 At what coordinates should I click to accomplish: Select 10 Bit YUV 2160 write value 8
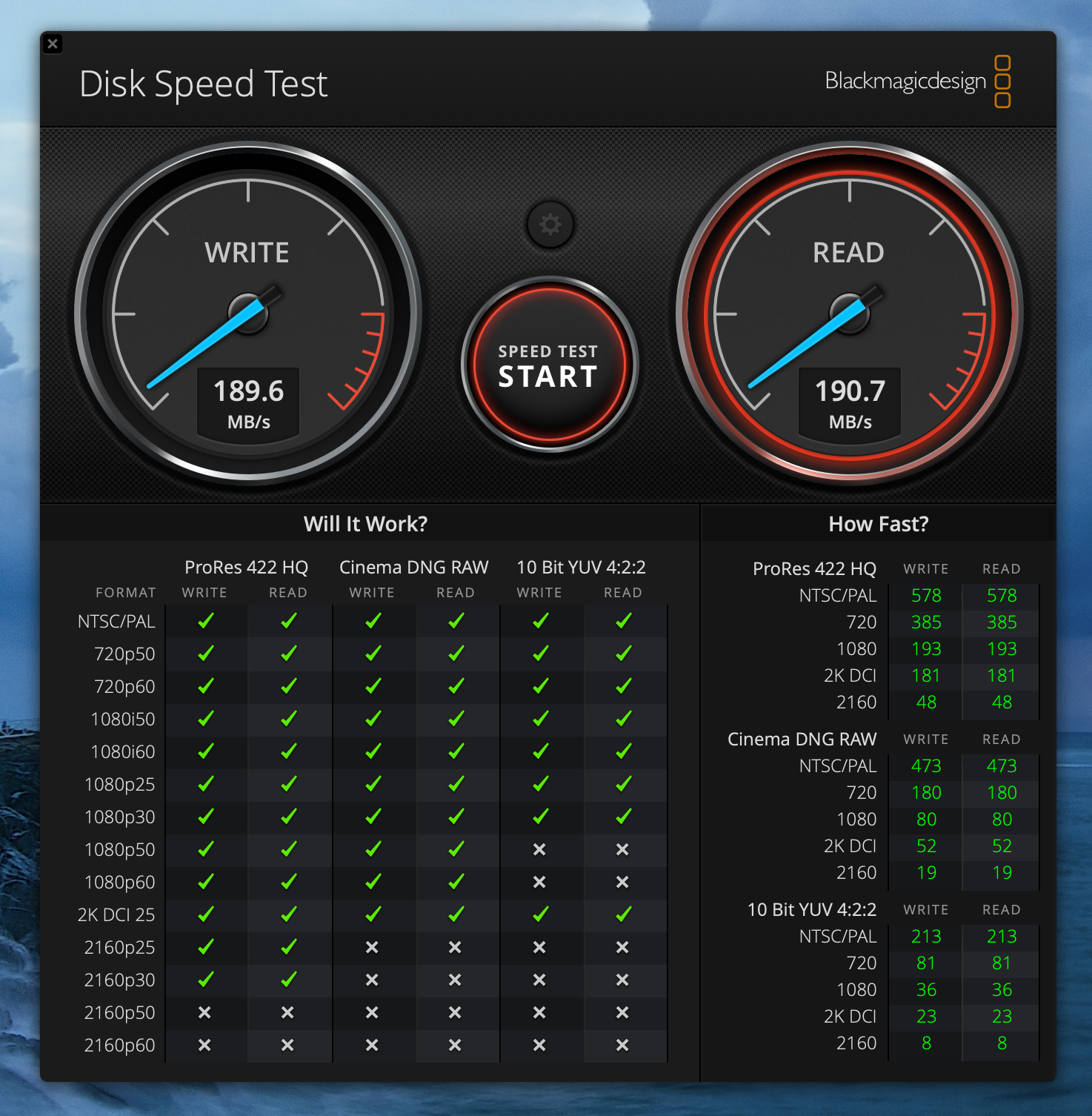(x=926, y=1043)
